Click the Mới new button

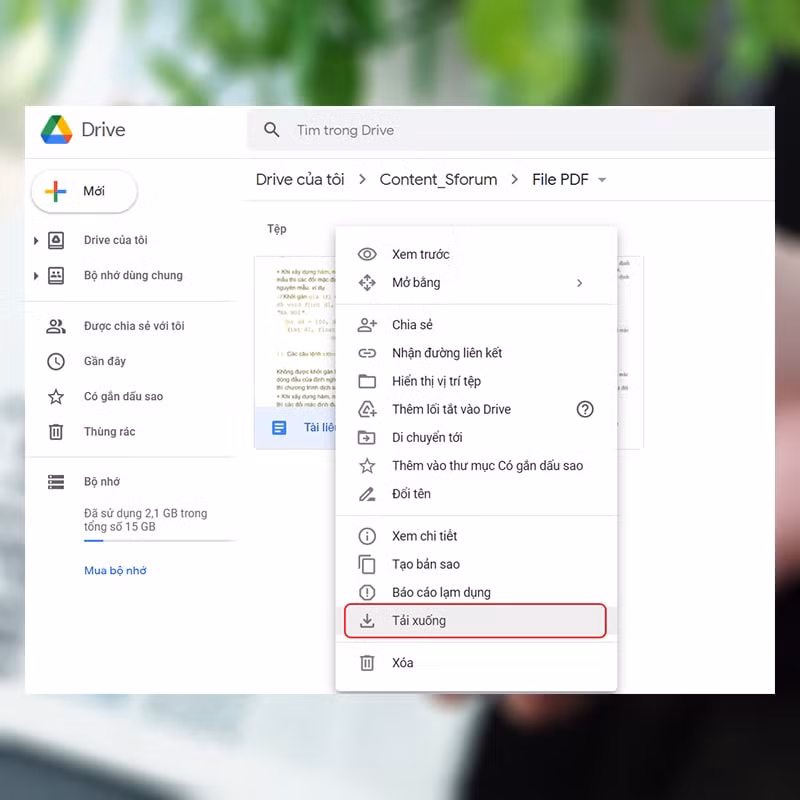point(84,191)
